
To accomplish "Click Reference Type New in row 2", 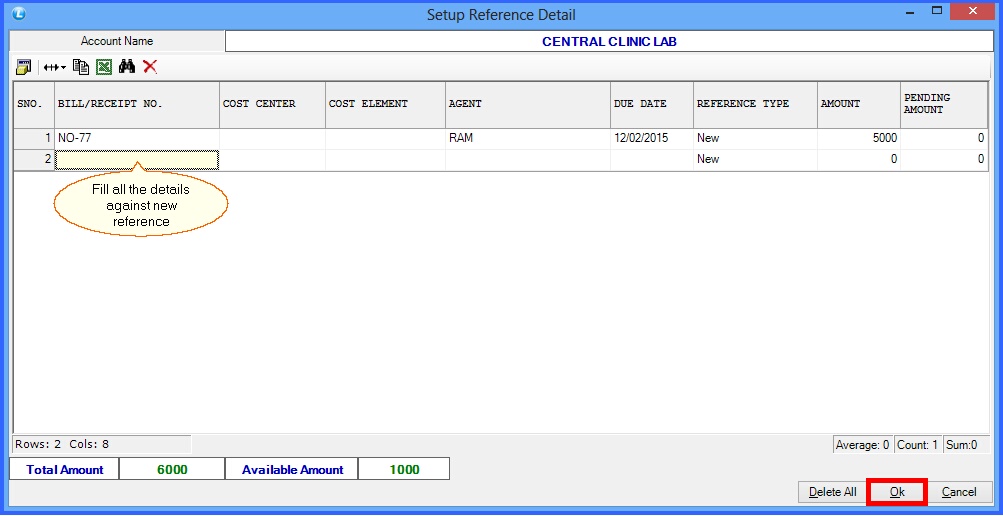I will click(x=755, y=159).
